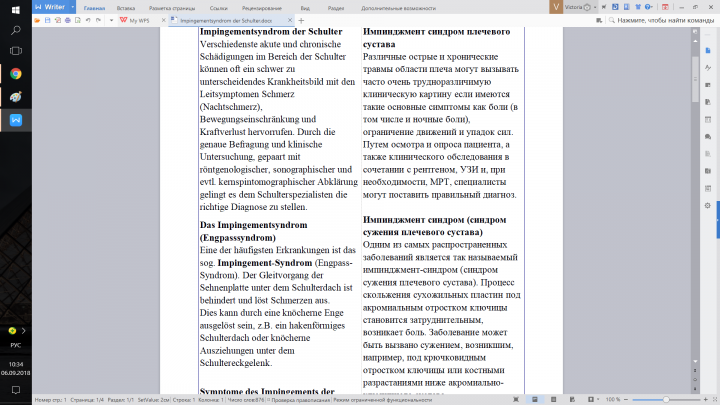The width and height of the screenshot is (720, 405).
Task: Click the outline view icon in status bar
Action: [553, 399]
